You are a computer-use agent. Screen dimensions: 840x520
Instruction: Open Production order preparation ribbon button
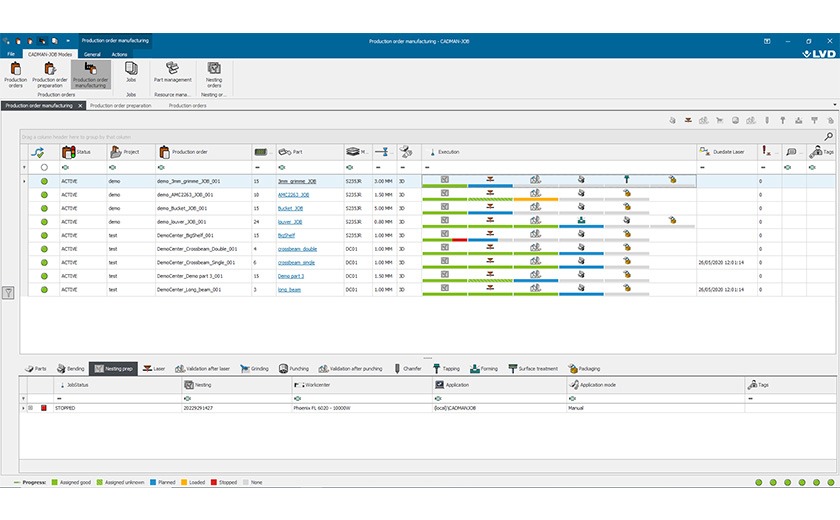point(50,75)
